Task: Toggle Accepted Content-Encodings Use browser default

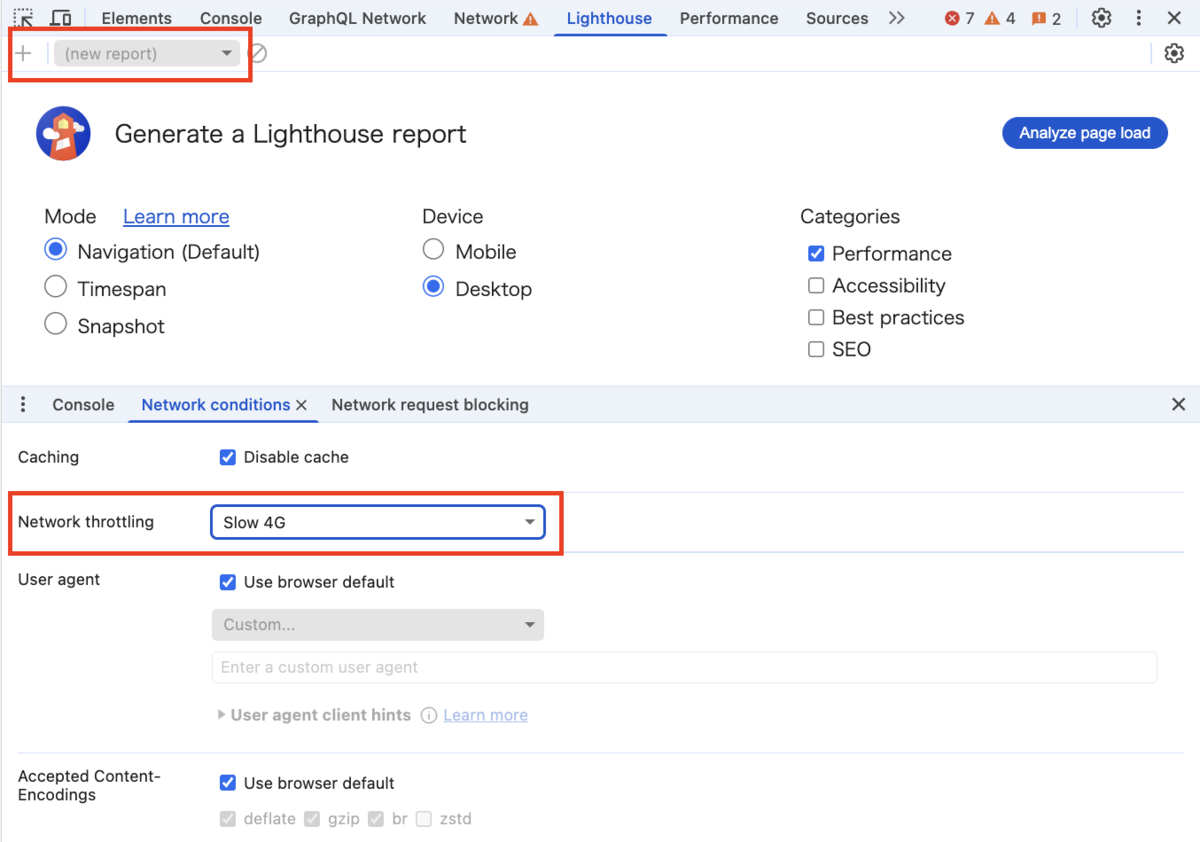Action: (228, 783)
